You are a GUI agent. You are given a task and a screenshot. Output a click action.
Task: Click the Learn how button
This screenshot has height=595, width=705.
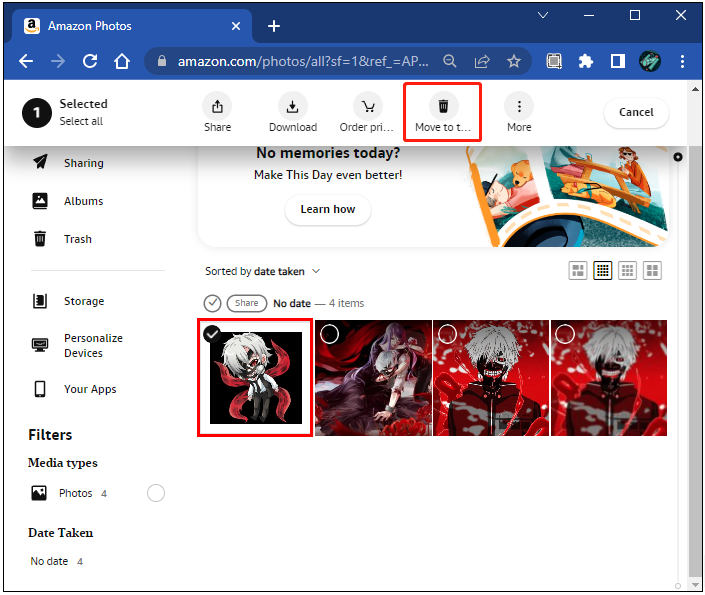(328, 209)
